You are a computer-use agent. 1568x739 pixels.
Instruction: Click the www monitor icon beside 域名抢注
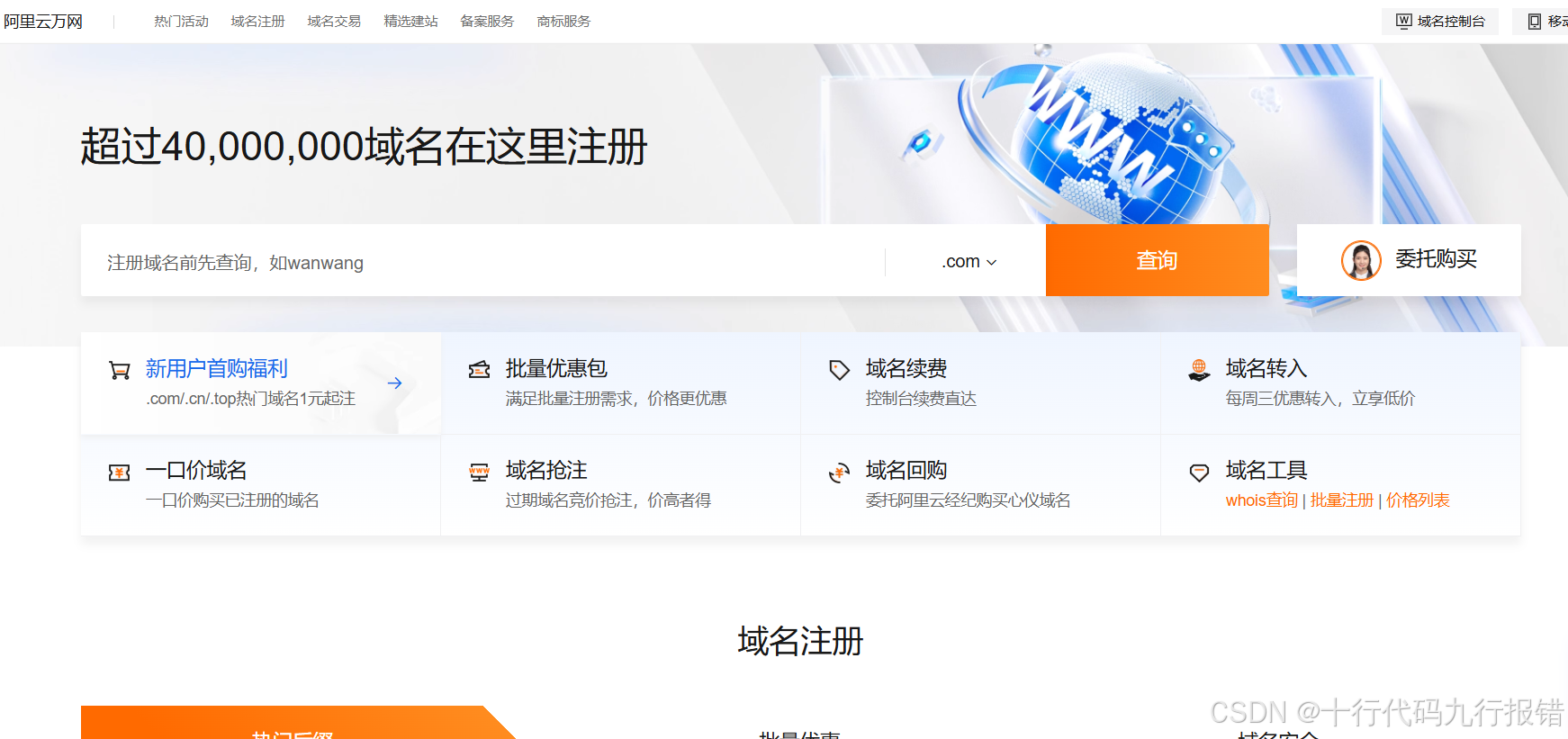click(x=480, y=472)
